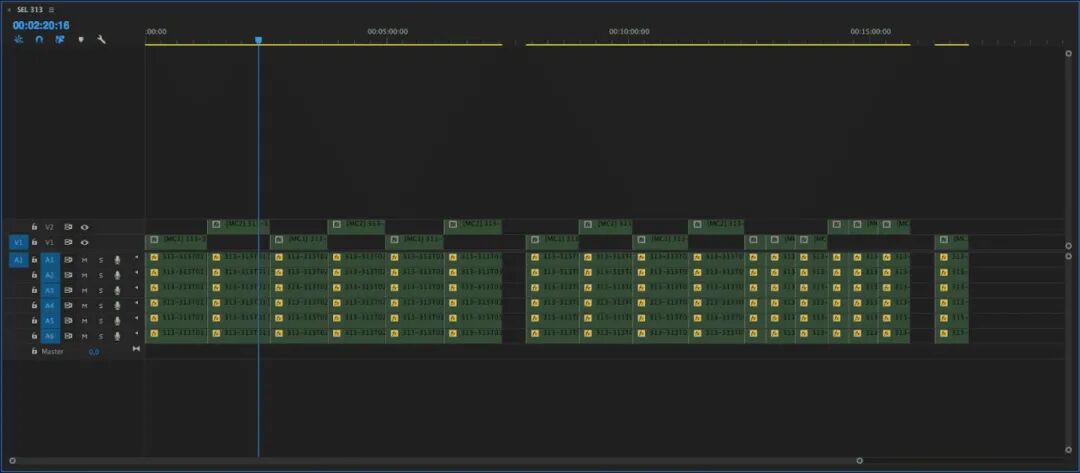This screenshot has width=1080, height=473.
Task: Hide V2 track output with eye icon
Action: point(84,227)
